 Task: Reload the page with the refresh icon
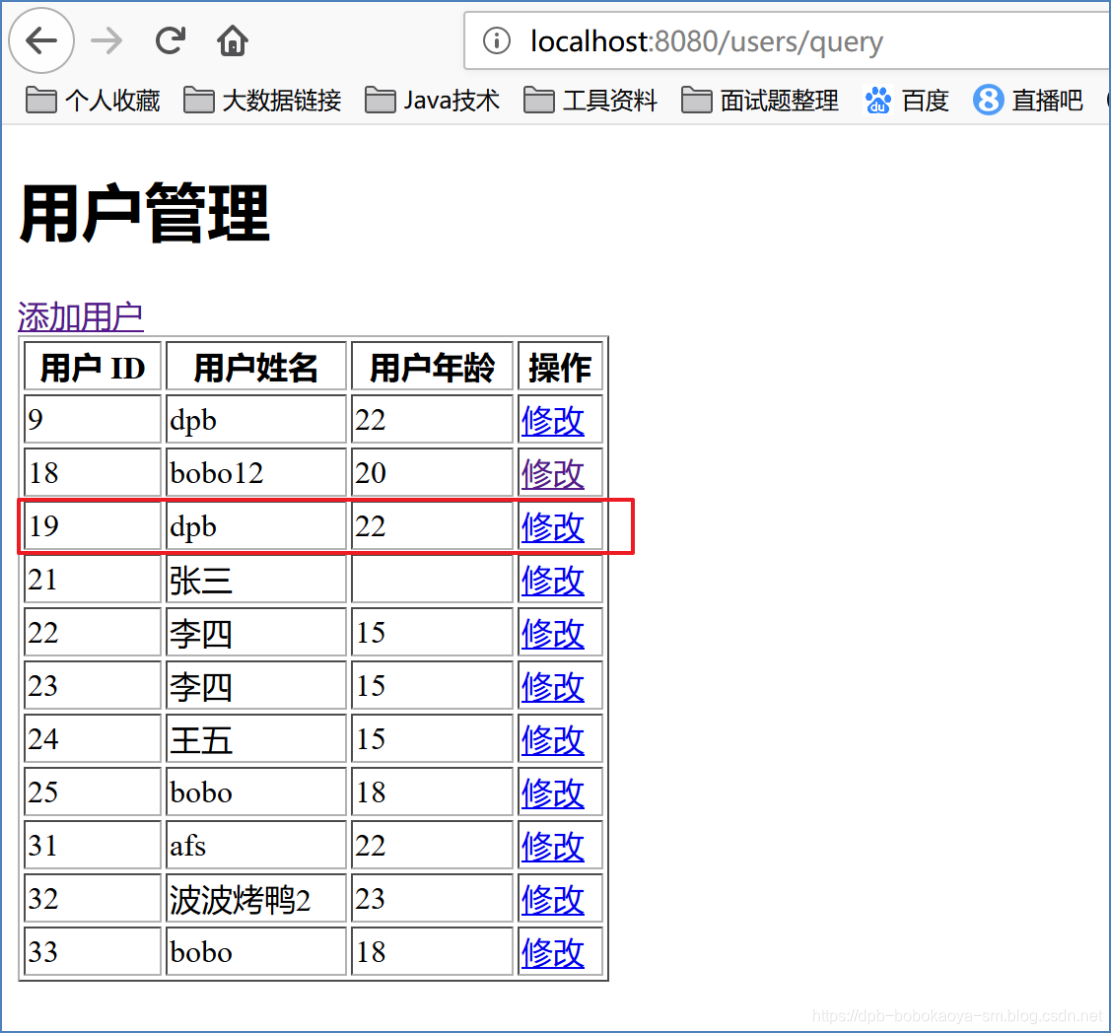(x=170, y=40)
